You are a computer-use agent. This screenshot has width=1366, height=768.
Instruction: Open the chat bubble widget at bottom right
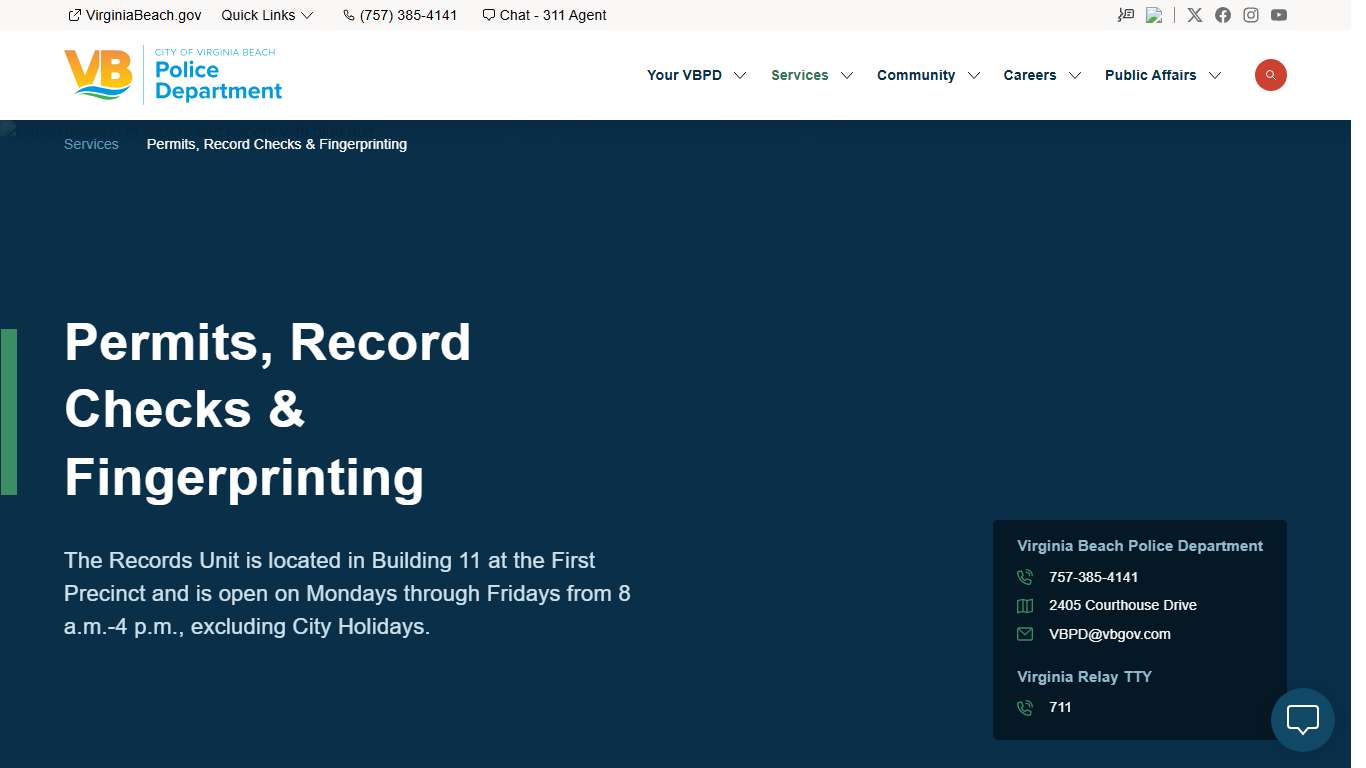click(x=1302, y=720)
